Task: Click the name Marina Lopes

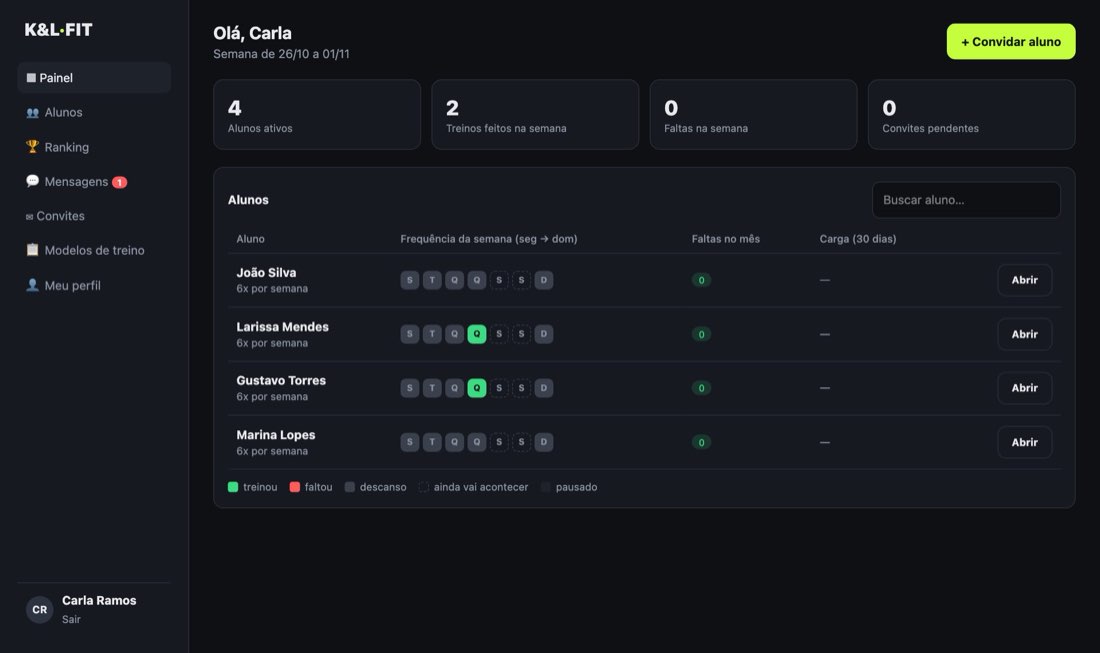Action: (x=276, y=435)
